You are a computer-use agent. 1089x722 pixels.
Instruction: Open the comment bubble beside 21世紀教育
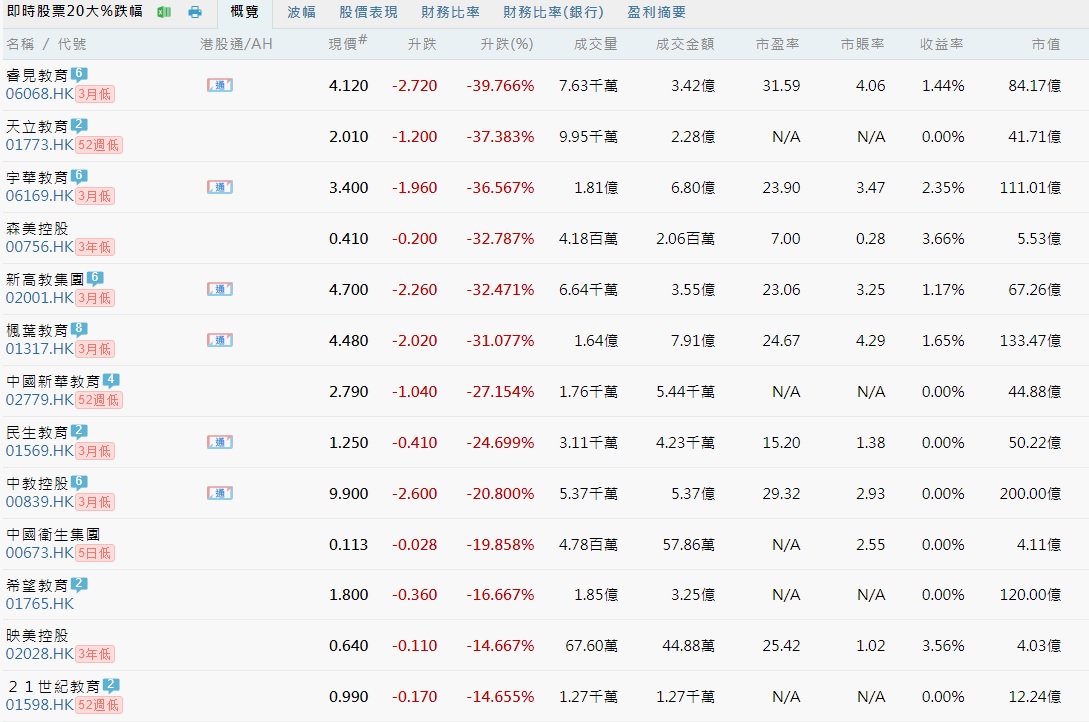[111, 686]
